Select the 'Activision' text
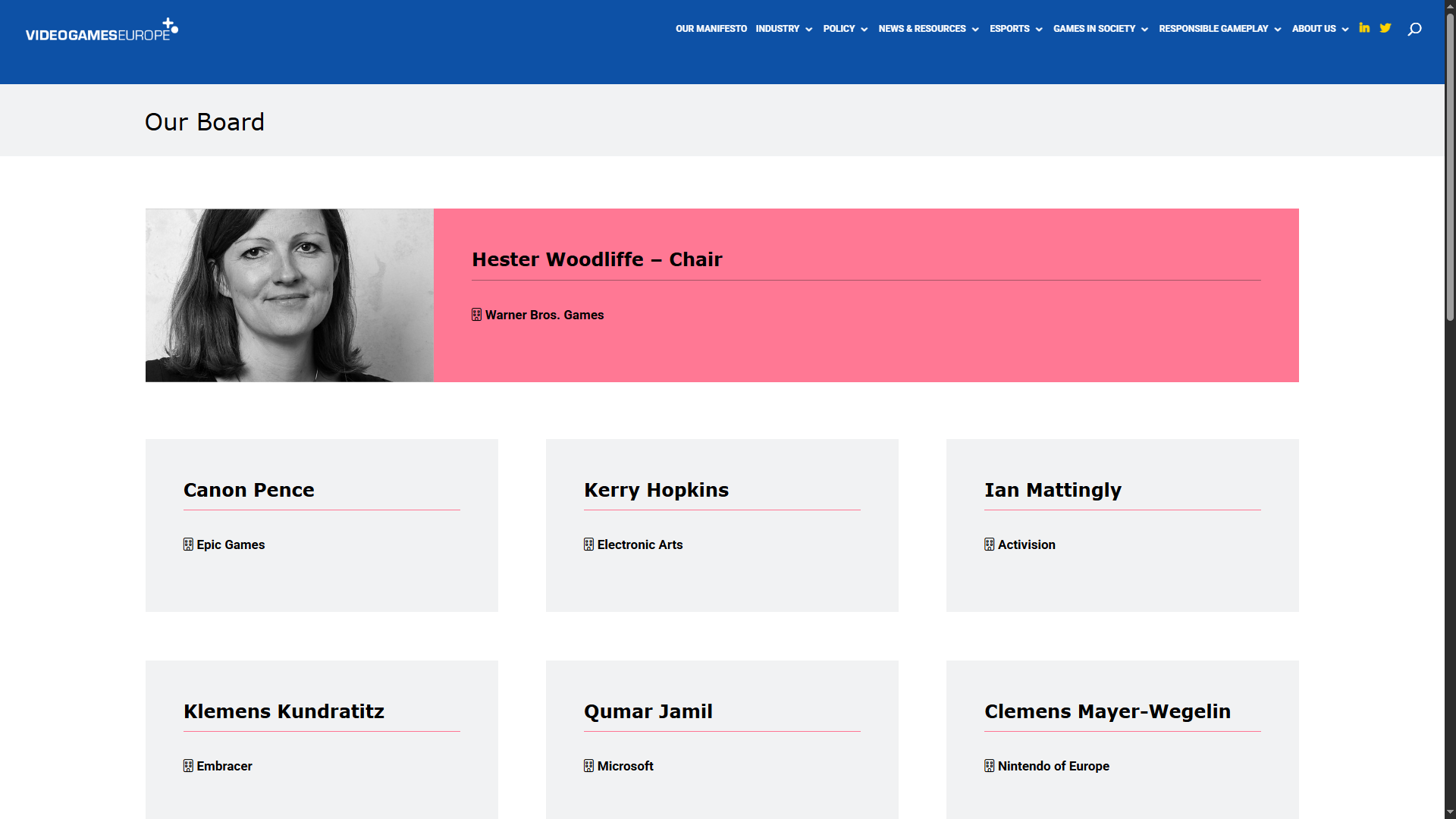The width and height of the screenshot is (1456, 819). click(x=1026, y=544)
